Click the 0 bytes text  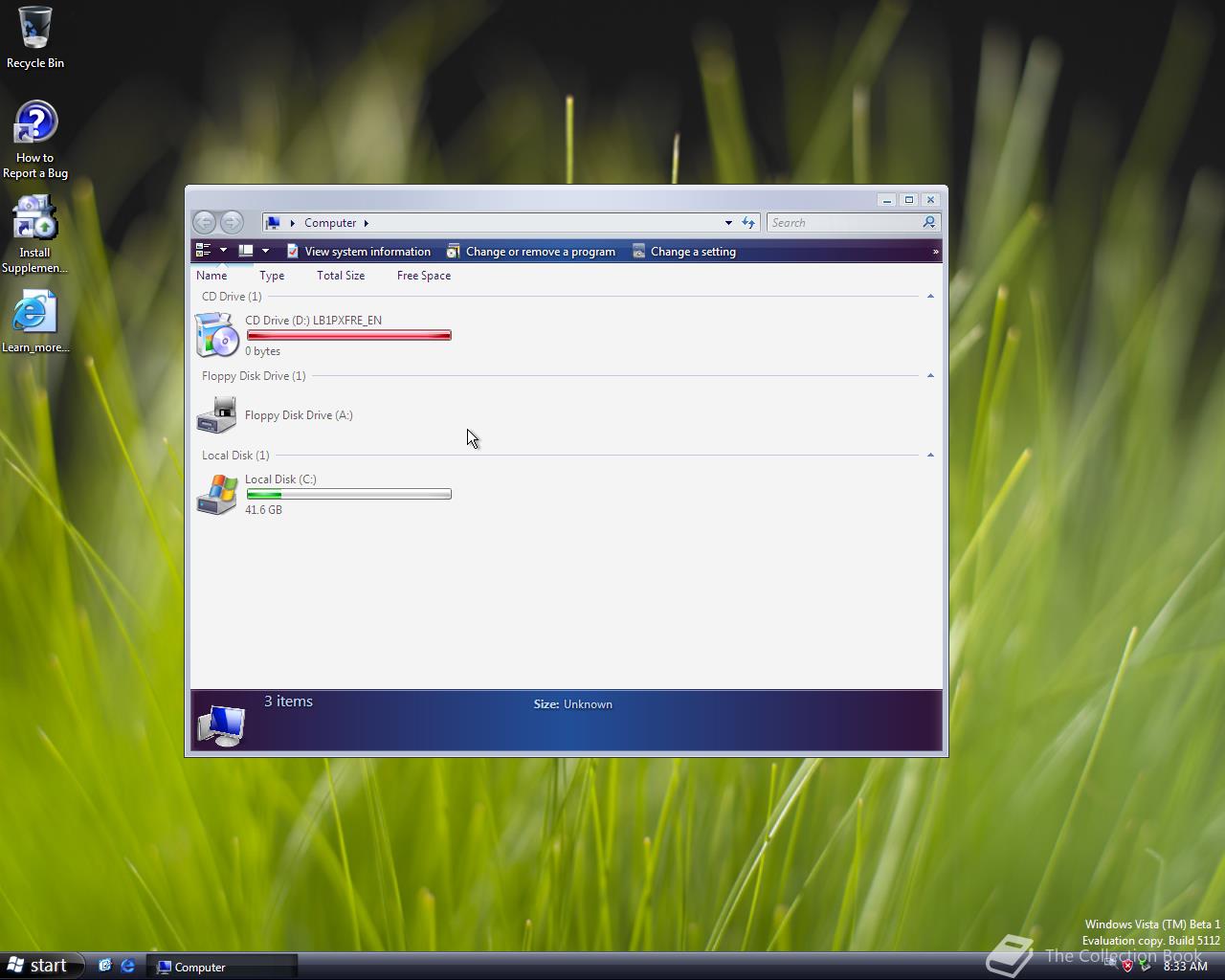coord(262,351)
